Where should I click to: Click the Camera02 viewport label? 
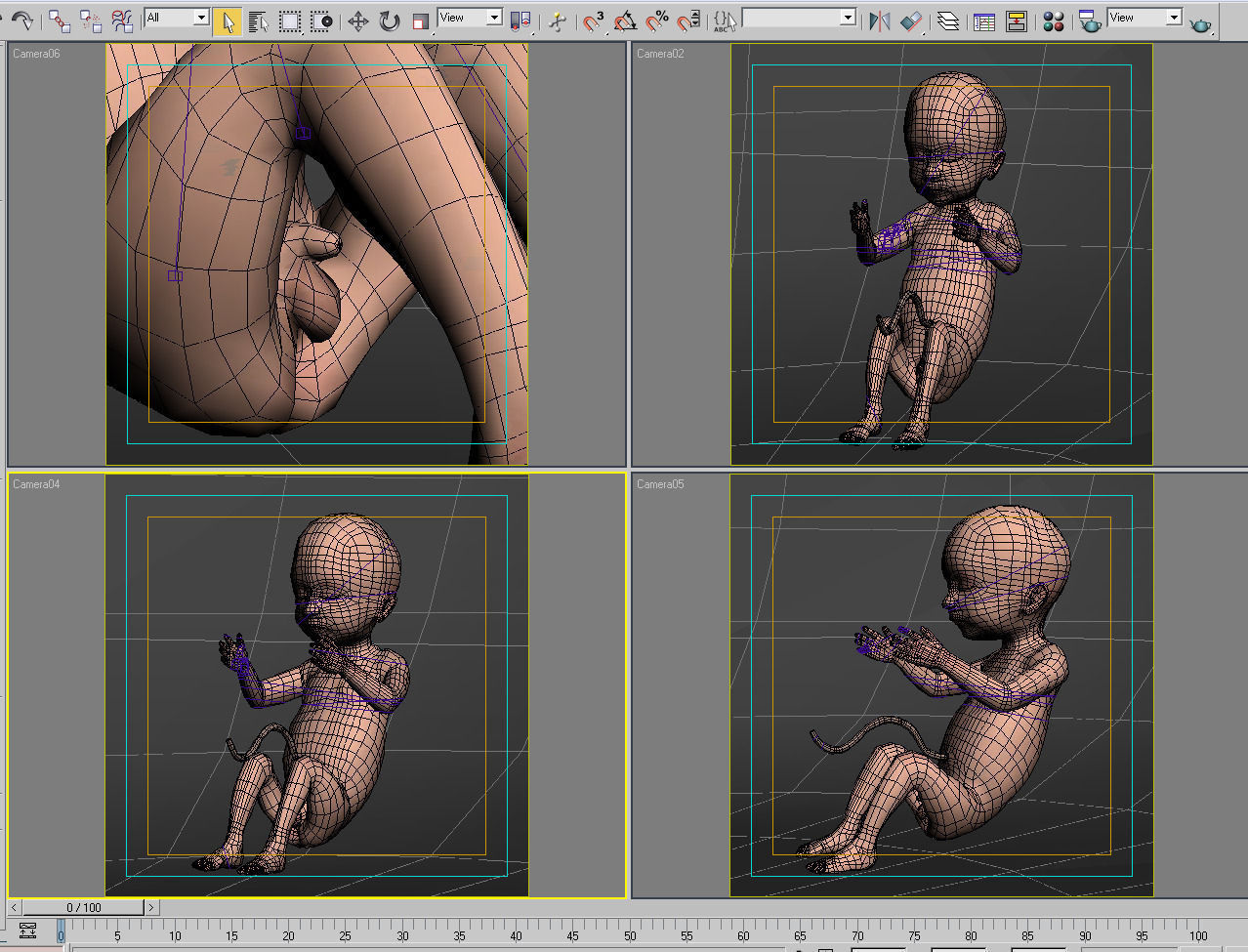660,54
